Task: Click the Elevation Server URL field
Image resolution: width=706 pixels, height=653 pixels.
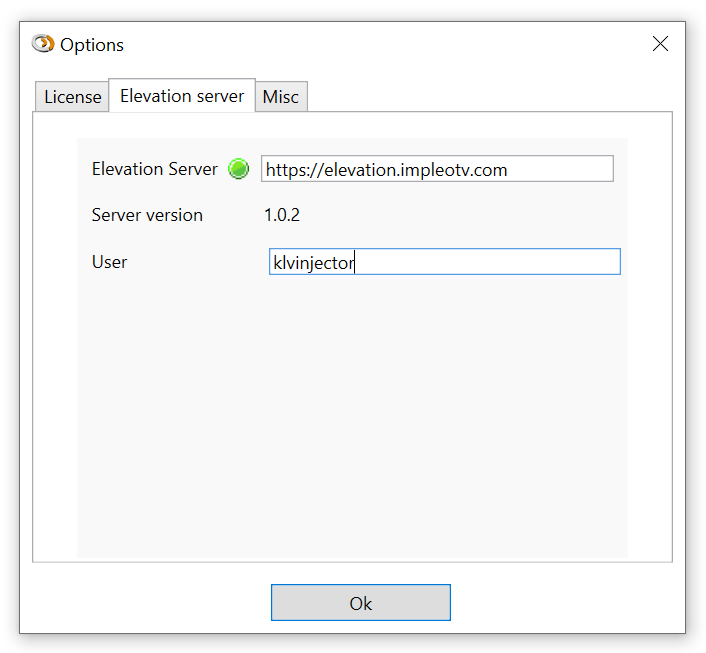Action: (437, 169)
